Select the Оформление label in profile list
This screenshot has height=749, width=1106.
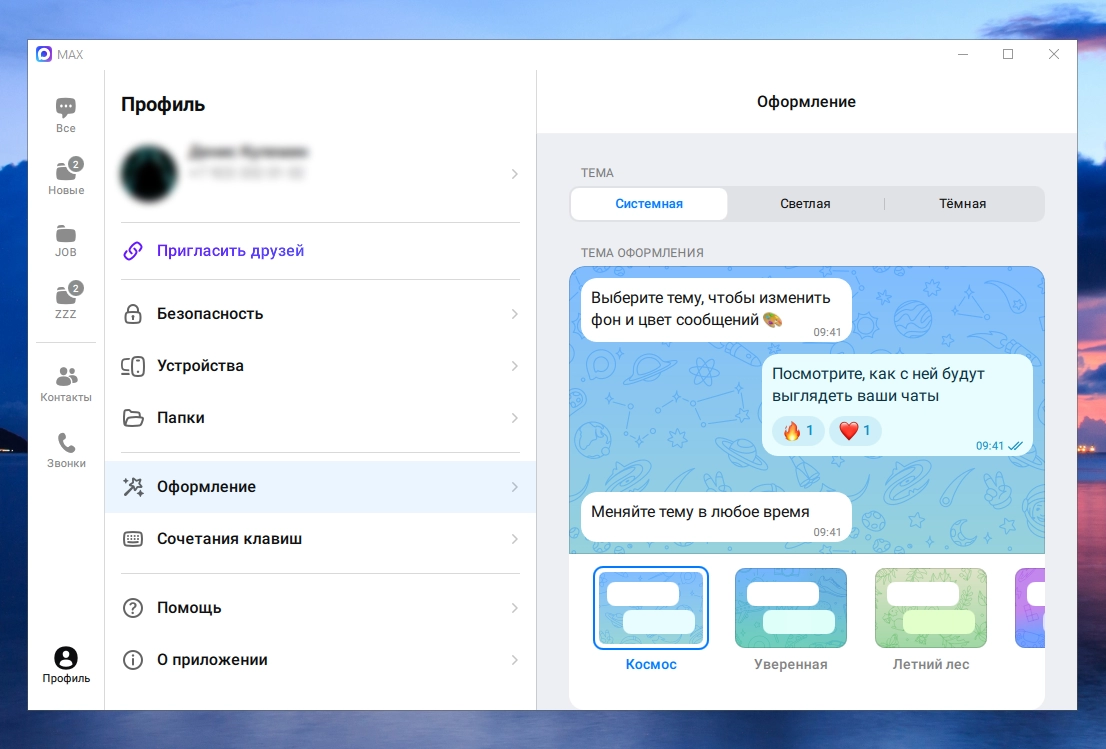[x=206, y=487]
